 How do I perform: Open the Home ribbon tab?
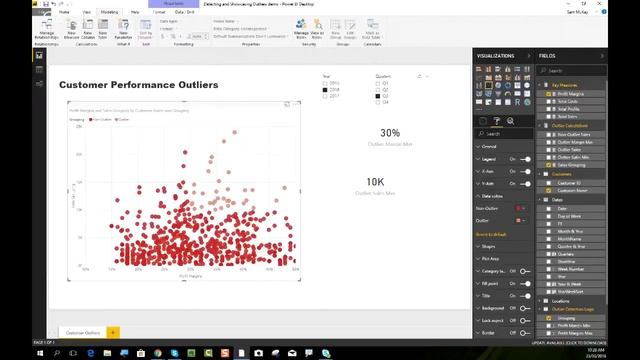(64, 12)
